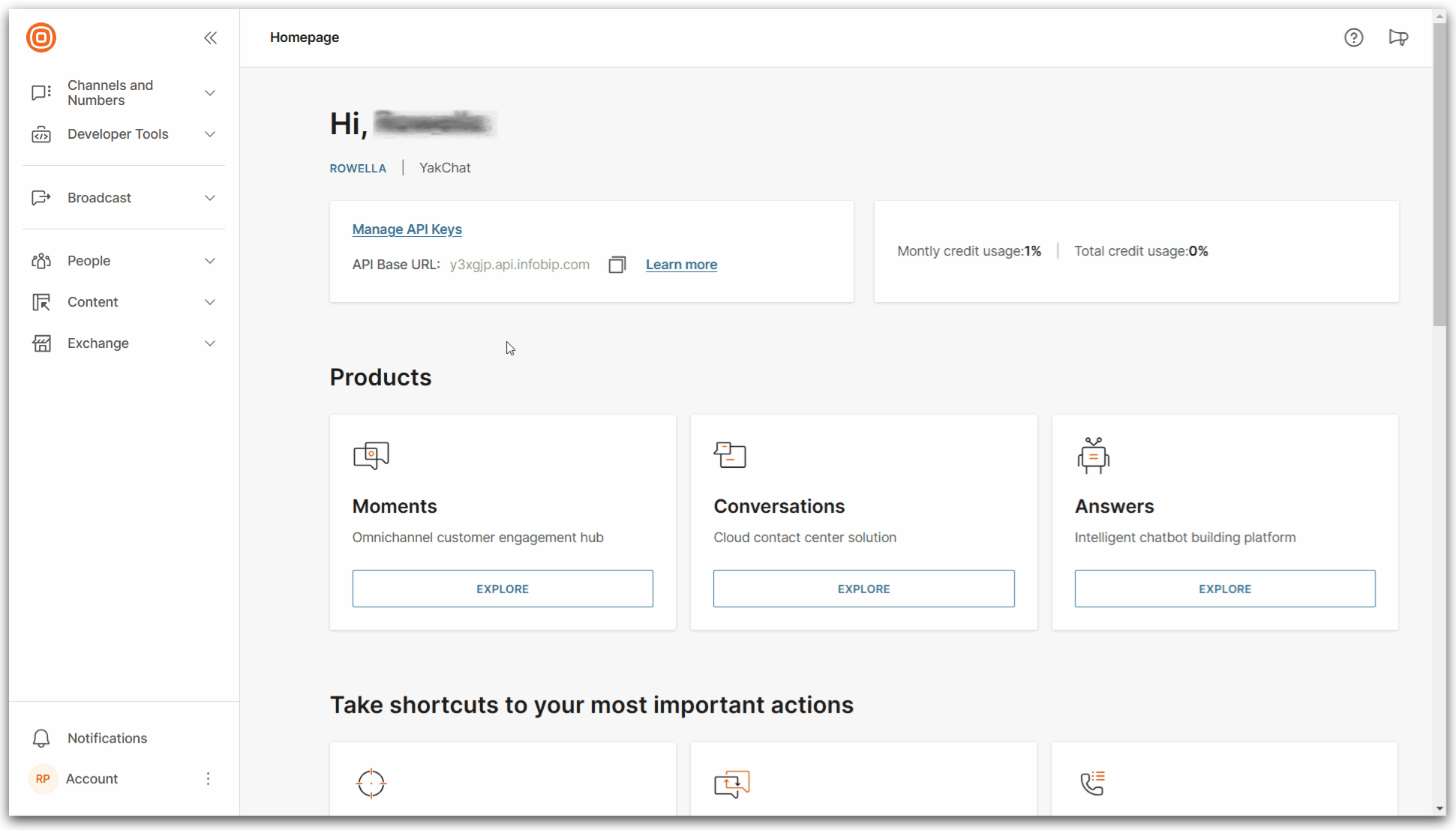Viewport: 1456px width, 830px height.
Task: Click the crosshair target shortcut icon
Action: pyautogui.click(x=371, y=784)
